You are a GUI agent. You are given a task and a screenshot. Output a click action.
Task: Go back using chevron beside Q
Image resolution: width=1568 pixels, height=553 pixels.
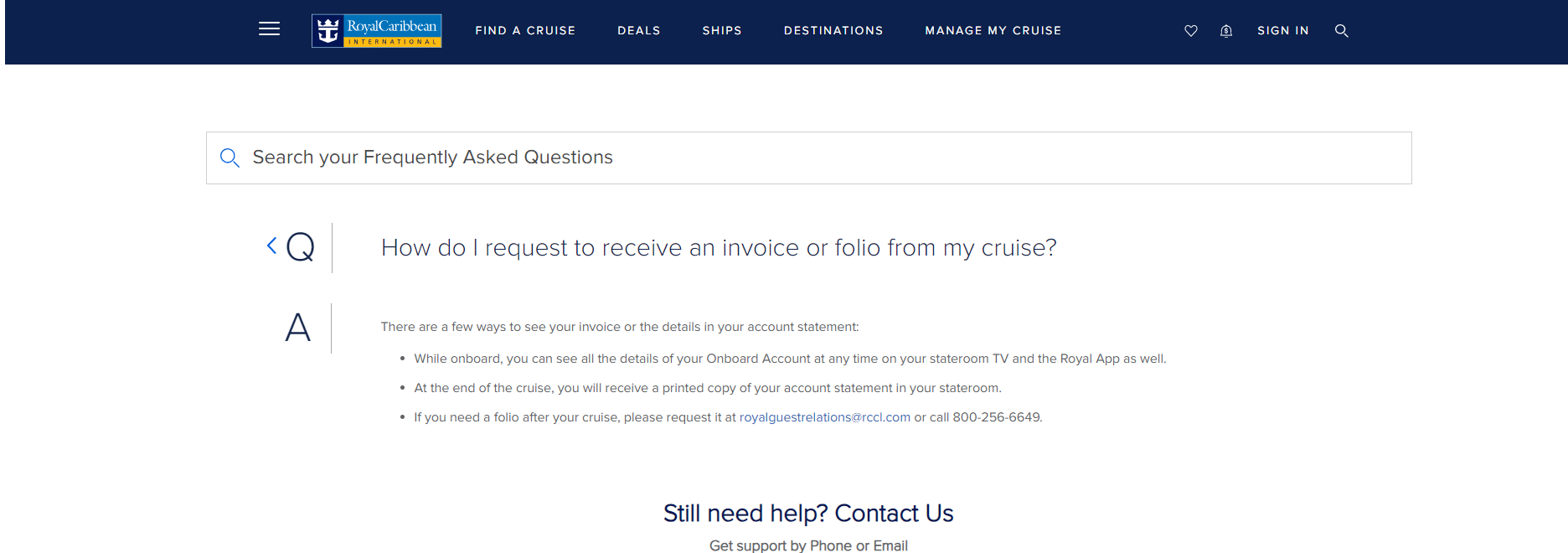[x=271, y=245]
